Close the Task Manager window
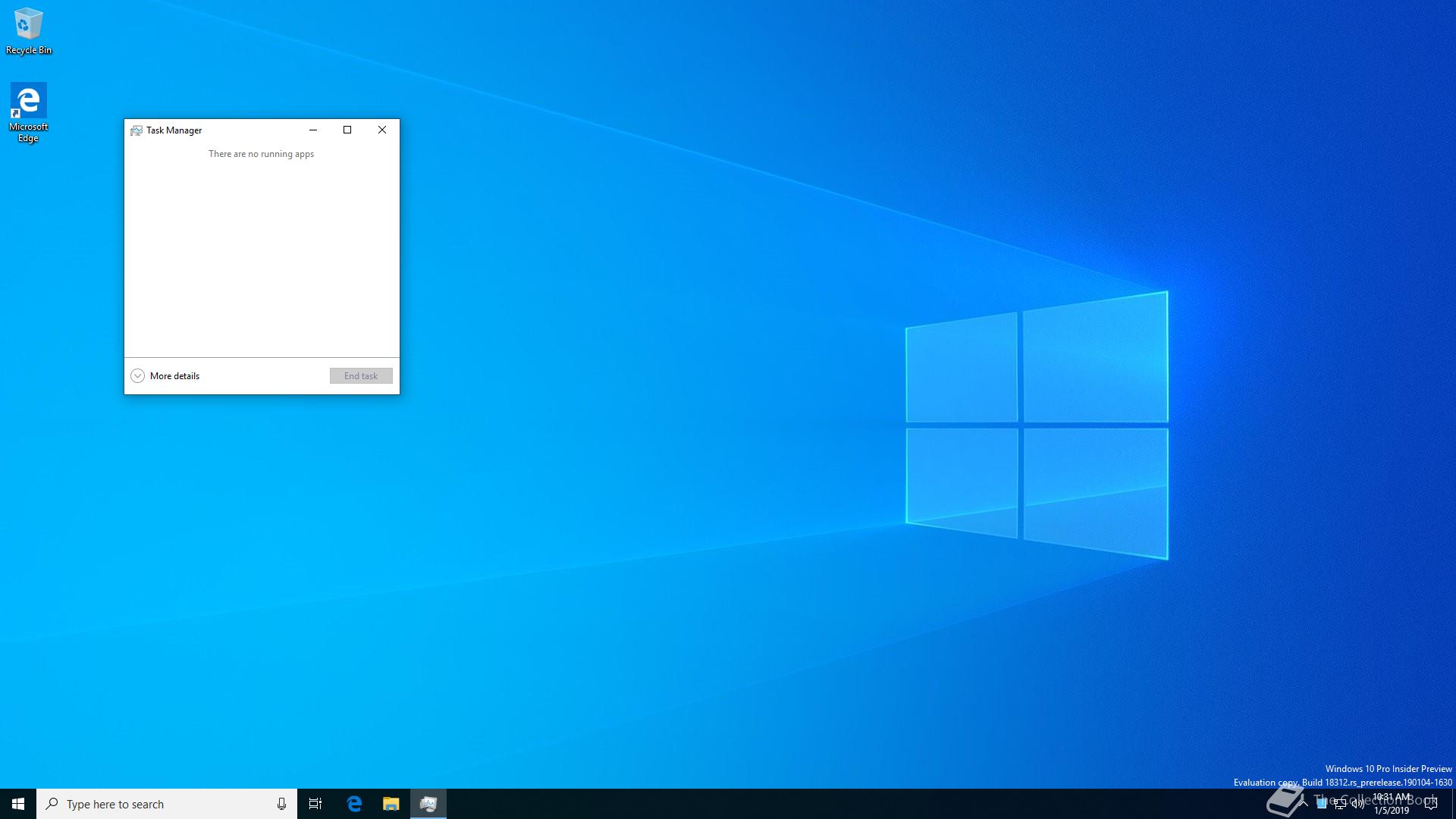 (382, 130)
